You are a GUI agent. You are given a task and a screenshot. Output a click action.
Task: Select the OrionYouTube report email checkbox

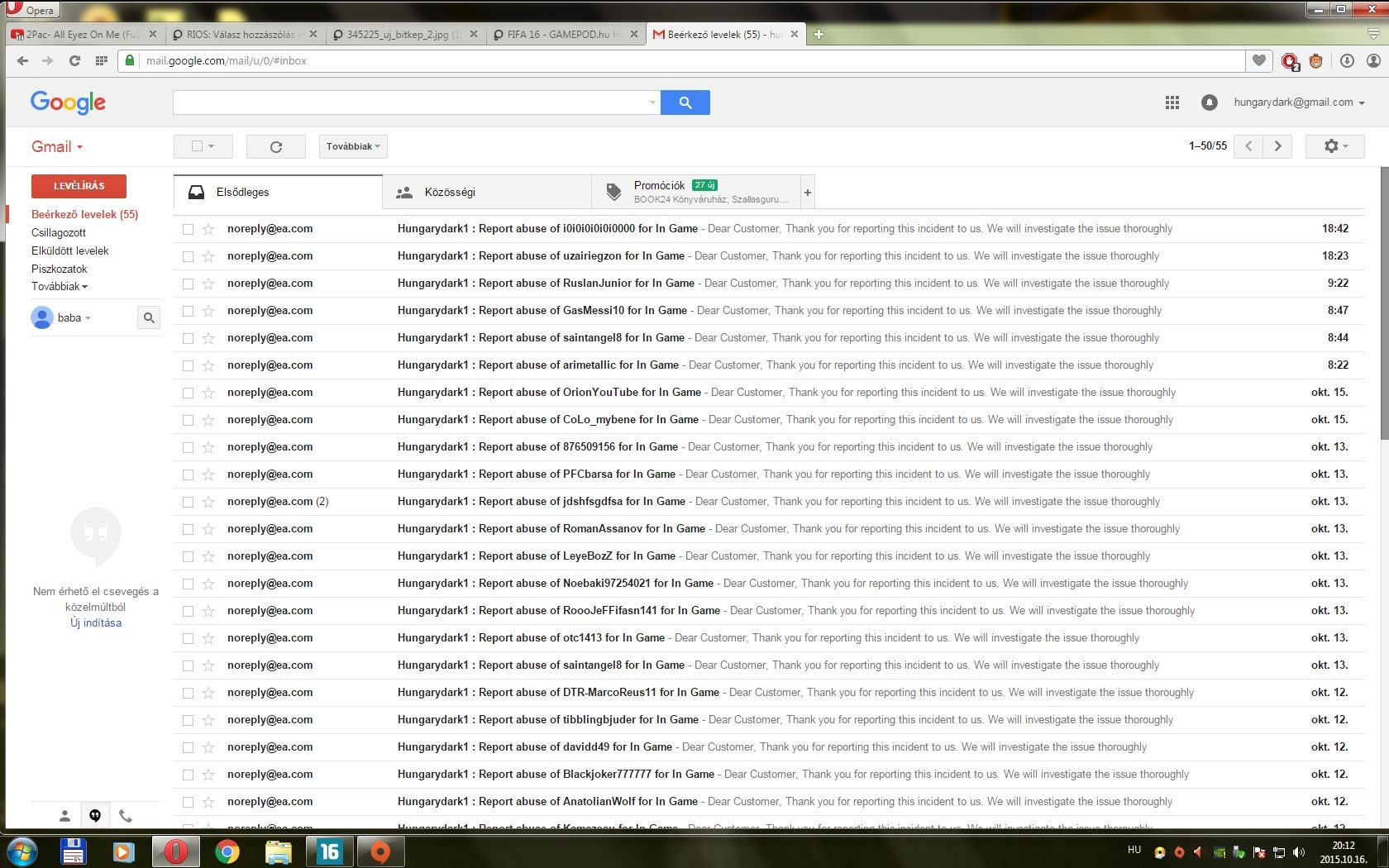(x=188, y=393)
